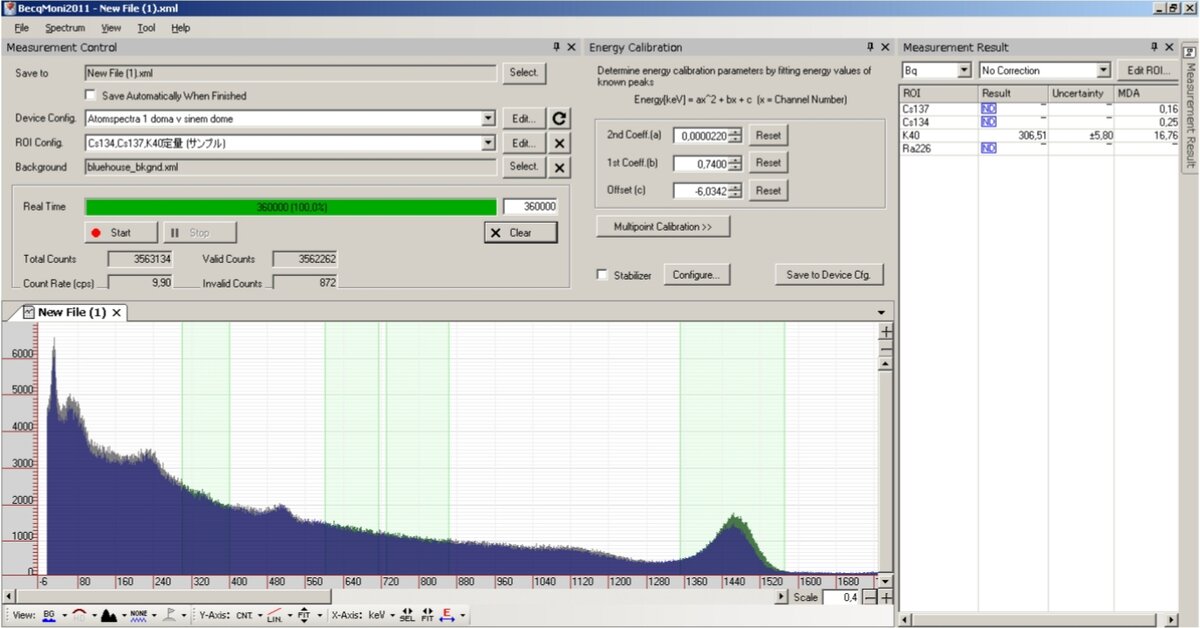This screenshot has width=1200, height=628.
Task: Enable the Stabilizer checkbox
Action: [603, 275]
